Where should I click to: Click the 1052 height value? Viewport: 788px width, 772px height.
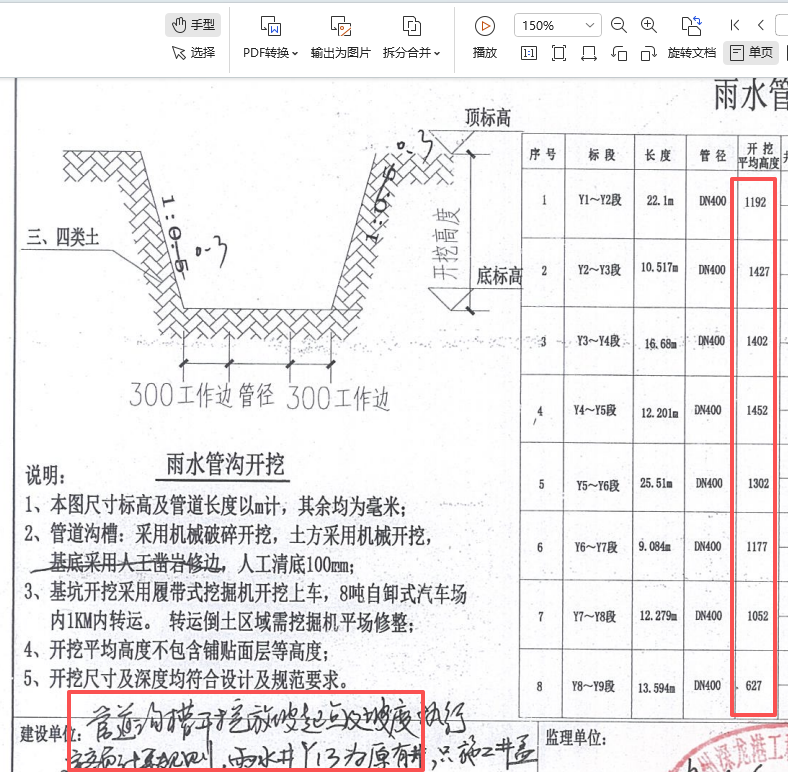pos(758,616)
